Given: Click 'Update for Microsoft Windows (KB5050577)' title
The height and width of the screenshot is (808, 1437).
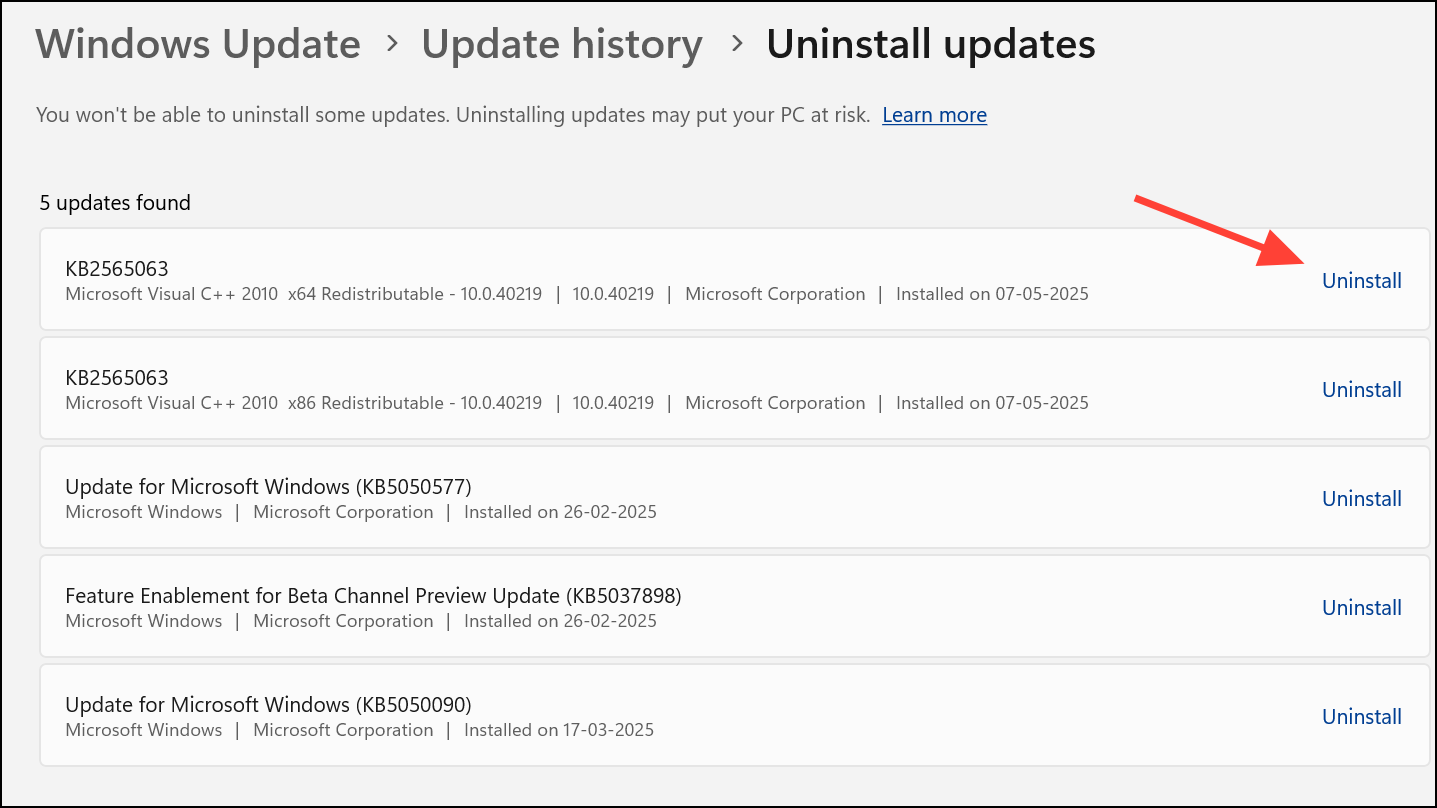Looking at the screenshot, I should (x=268, y=487).
